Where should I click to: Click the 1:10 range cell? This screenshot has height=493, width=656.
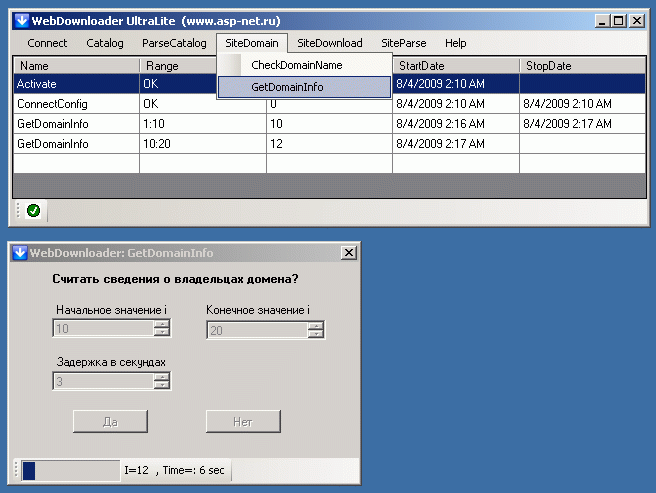[x=203, y=124]
